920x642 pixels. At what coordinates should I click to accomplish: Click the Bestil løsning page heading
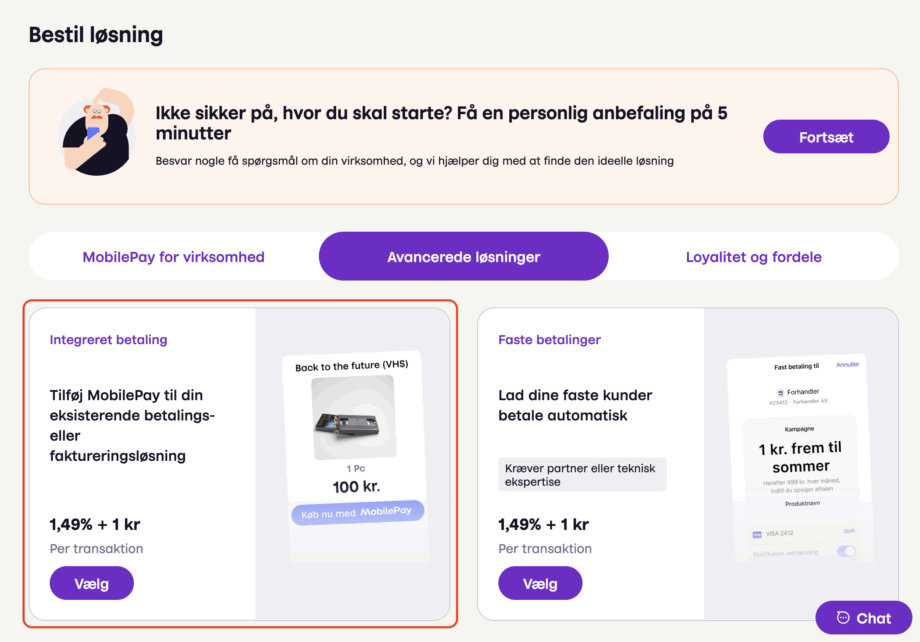point(96,35)
